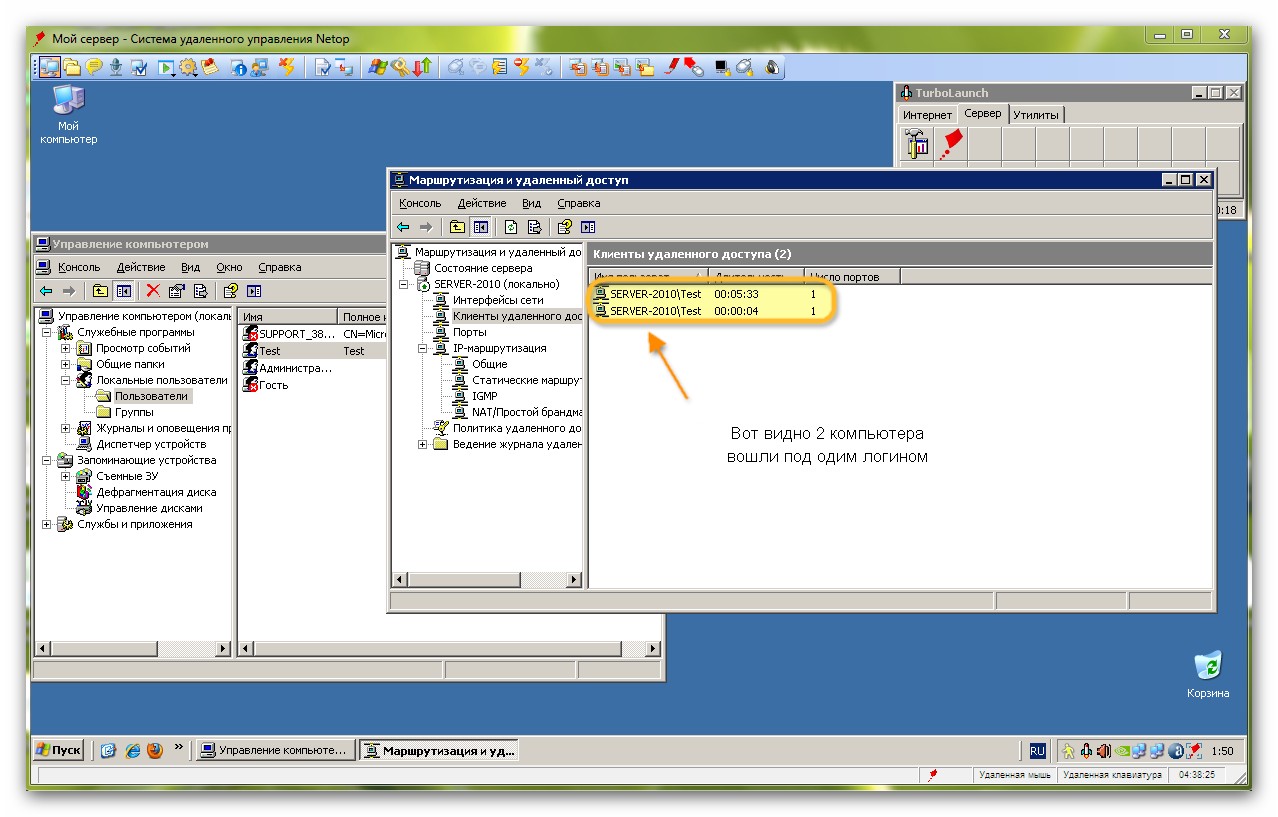Click the red kite icon in TurboLaunch
Viewport: 1278px width, 817px height.
click(x=951, y=144)
